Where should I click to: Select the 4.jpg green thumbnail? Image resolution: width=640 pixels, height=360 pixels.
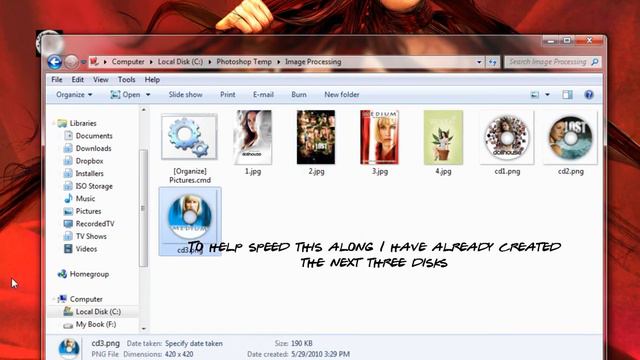pos(443,137)
